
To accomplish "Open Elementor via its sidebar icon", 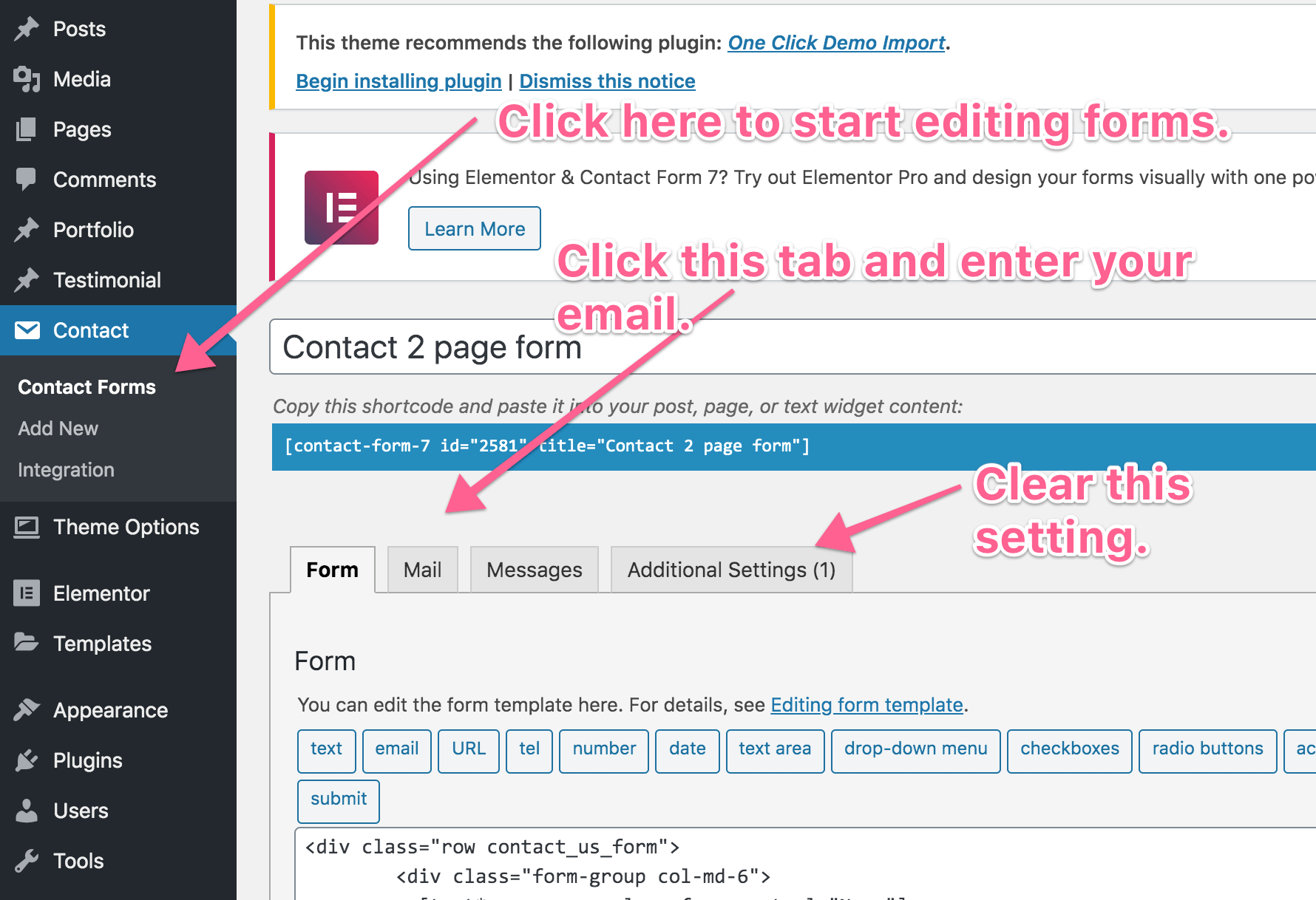I will point(27,593).
